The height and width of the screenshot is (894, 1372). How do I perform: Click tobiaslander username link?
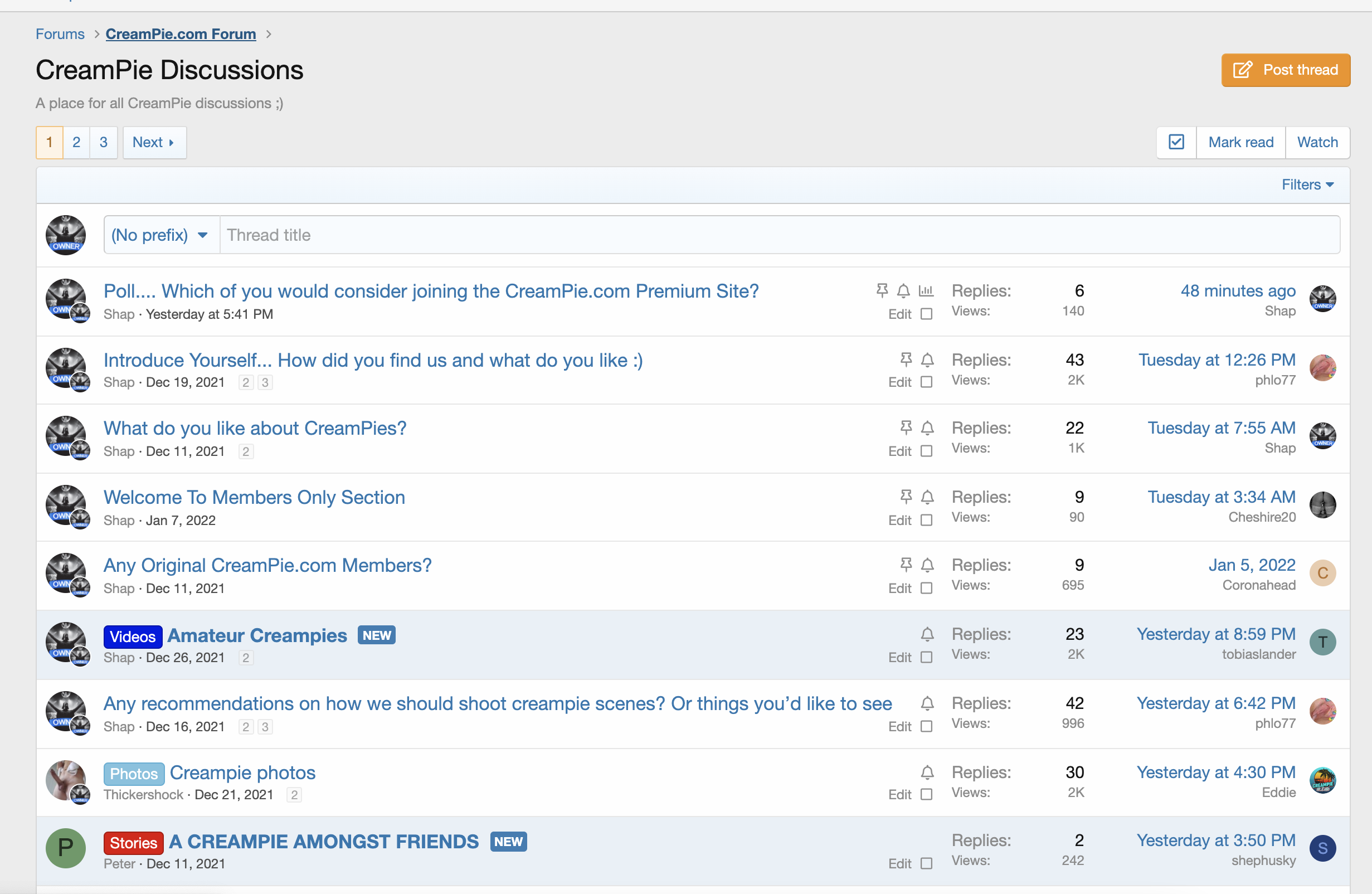[x=1258, y=654]
